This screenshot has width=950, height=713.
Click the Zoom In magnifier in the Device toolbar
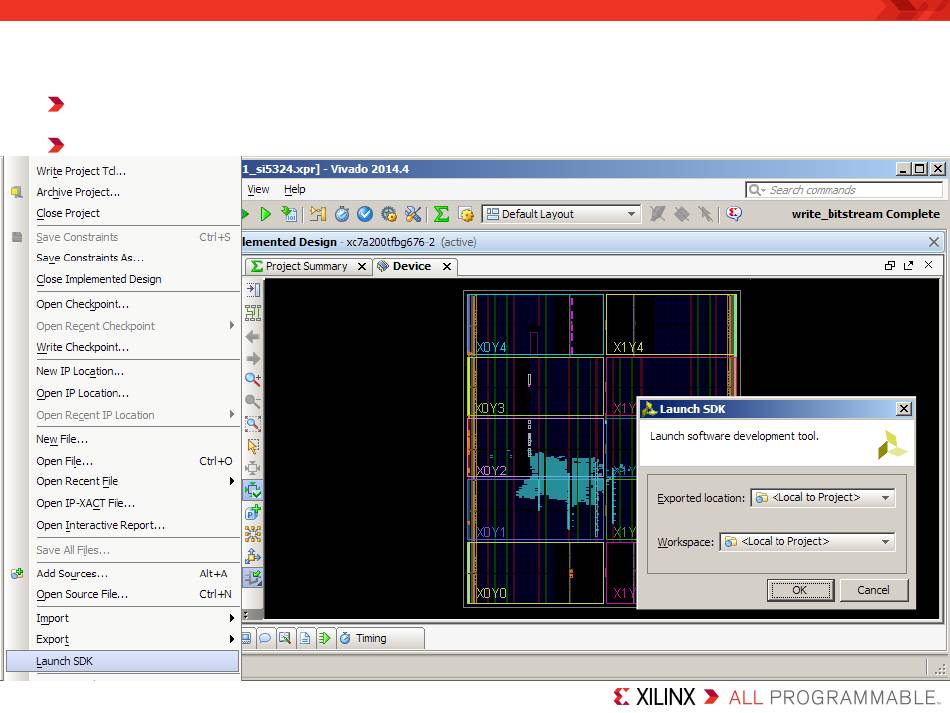point(253,380)
